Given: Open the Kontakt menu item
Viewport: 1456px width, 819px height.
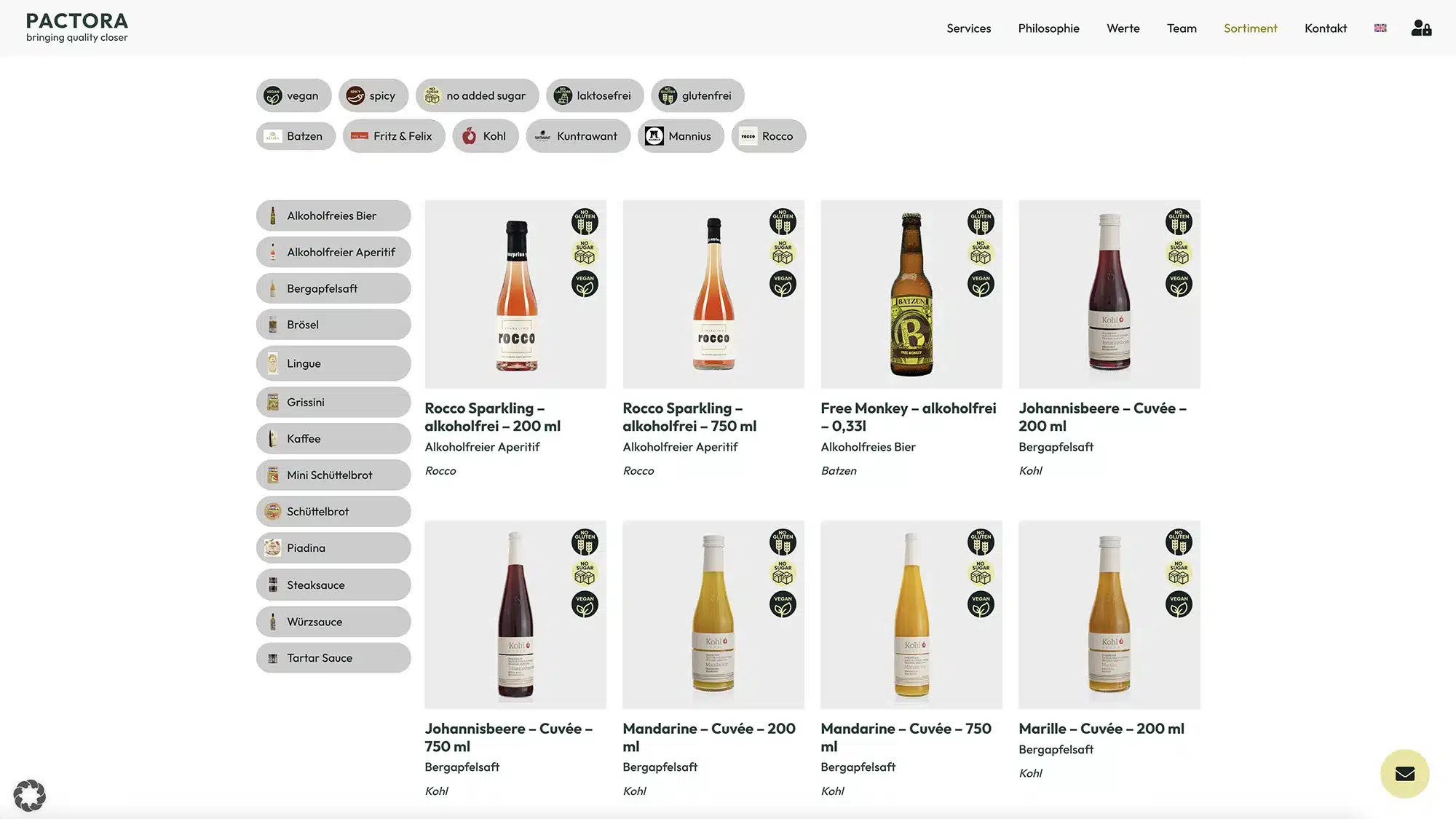Looking at the screenshot, I should click(x=1325, y=28).
